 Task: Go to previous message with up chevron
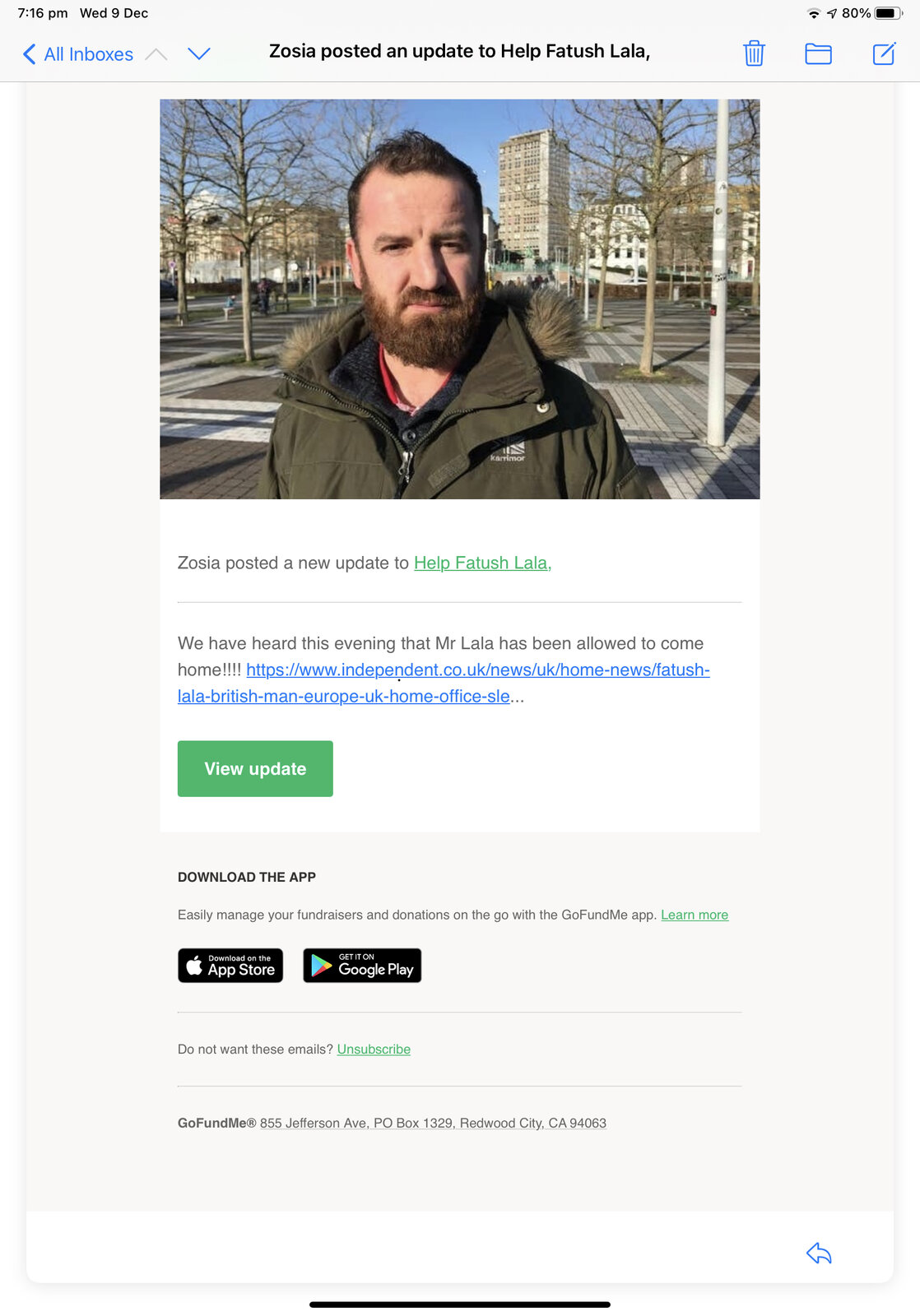click(x=156, y=54)
